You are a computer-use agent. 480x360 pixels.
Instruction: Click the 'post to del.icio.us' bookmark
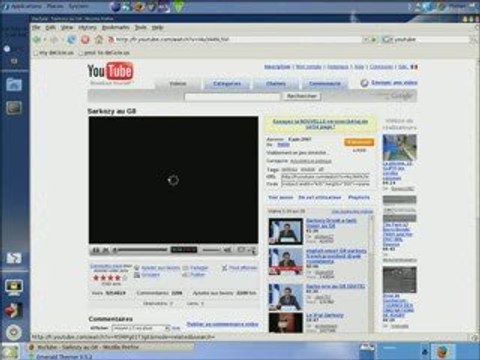[x=104, y=53]
